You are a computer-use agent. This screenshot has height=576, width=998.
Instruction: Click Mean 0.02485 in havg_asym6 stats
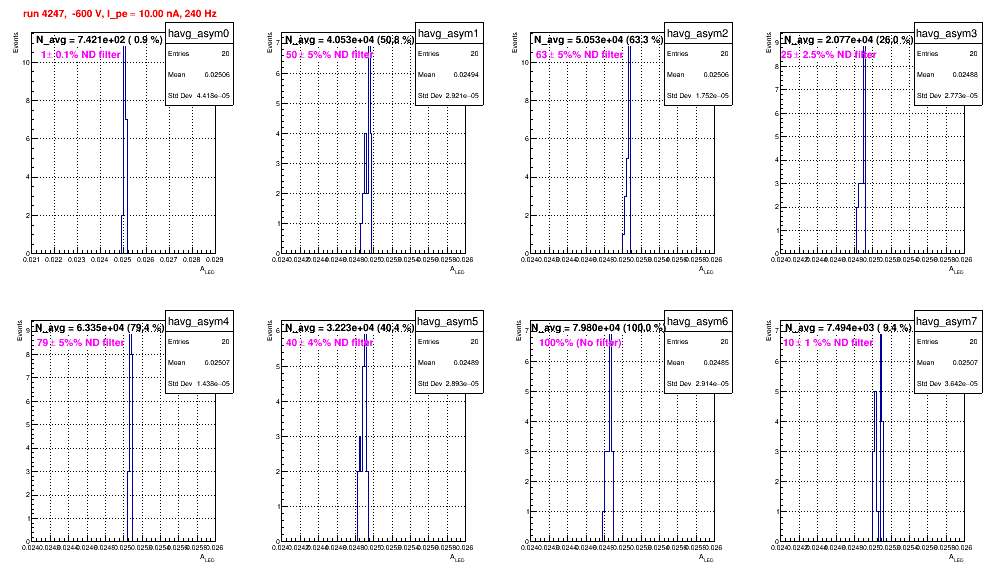(x=698, y=362)
